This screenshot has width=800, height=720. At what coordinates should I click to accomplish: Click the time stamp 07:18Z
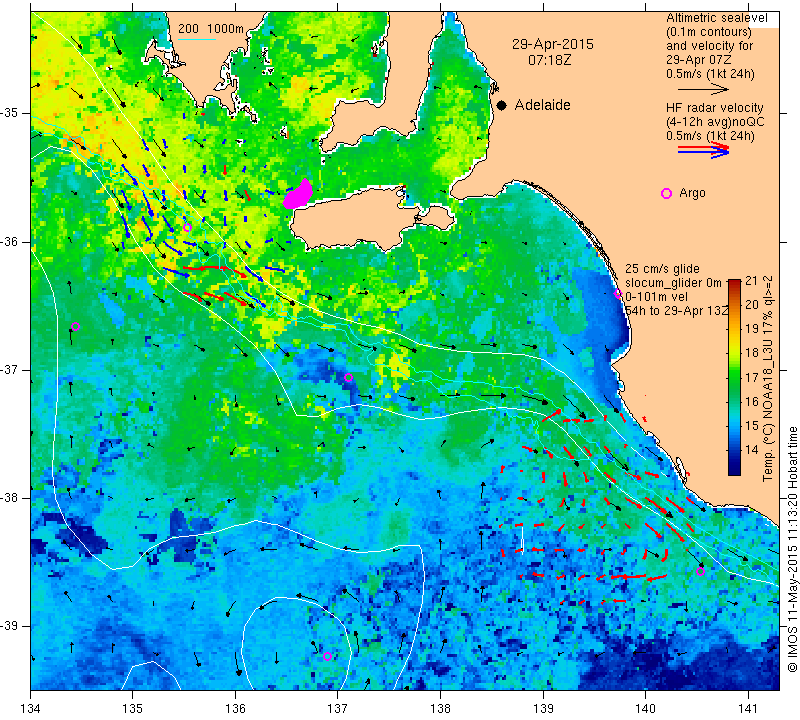click(x=549, y=60)
